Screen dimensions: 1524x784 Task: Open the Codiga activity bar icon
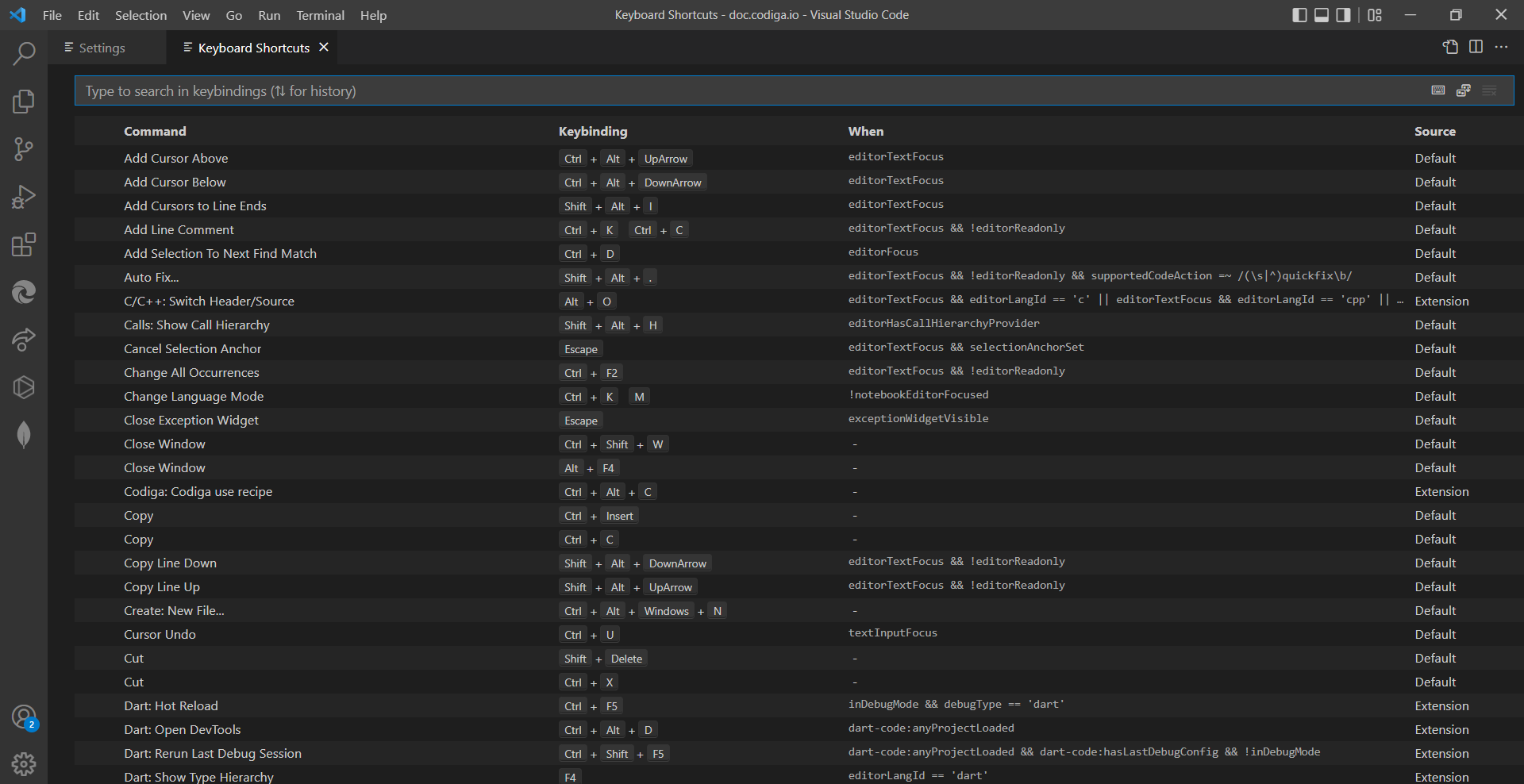click(24, 387)
